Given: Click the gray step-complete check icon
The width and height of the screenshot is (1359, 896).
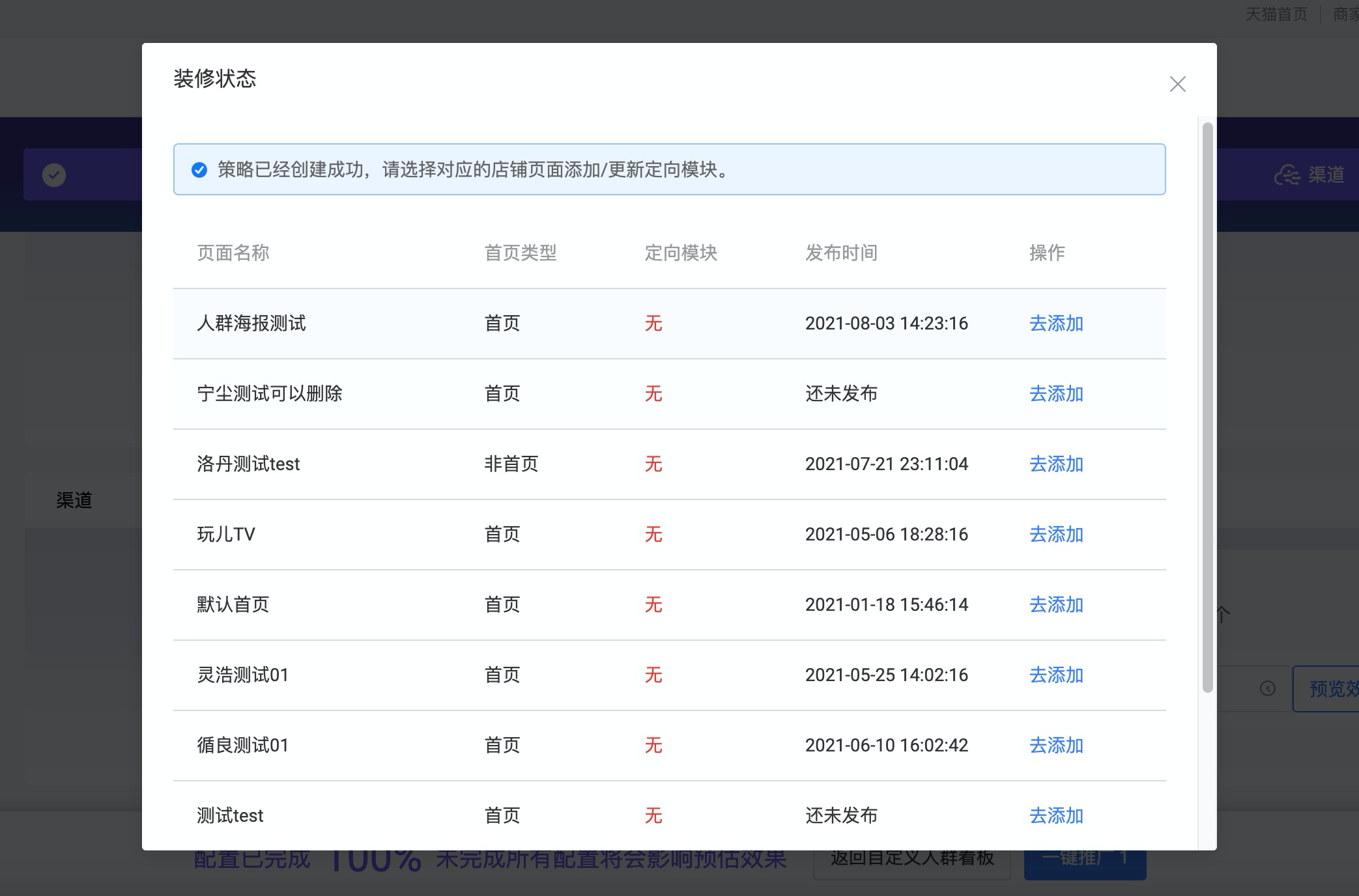Looking at the screenshot, I should coord(54,175).
